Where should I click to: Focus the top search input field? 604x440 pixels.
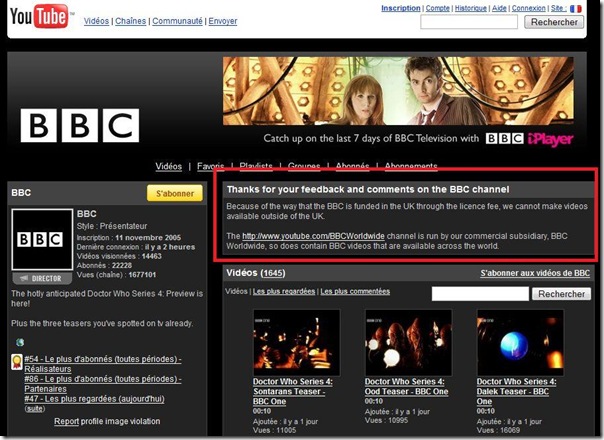[469, 22]
